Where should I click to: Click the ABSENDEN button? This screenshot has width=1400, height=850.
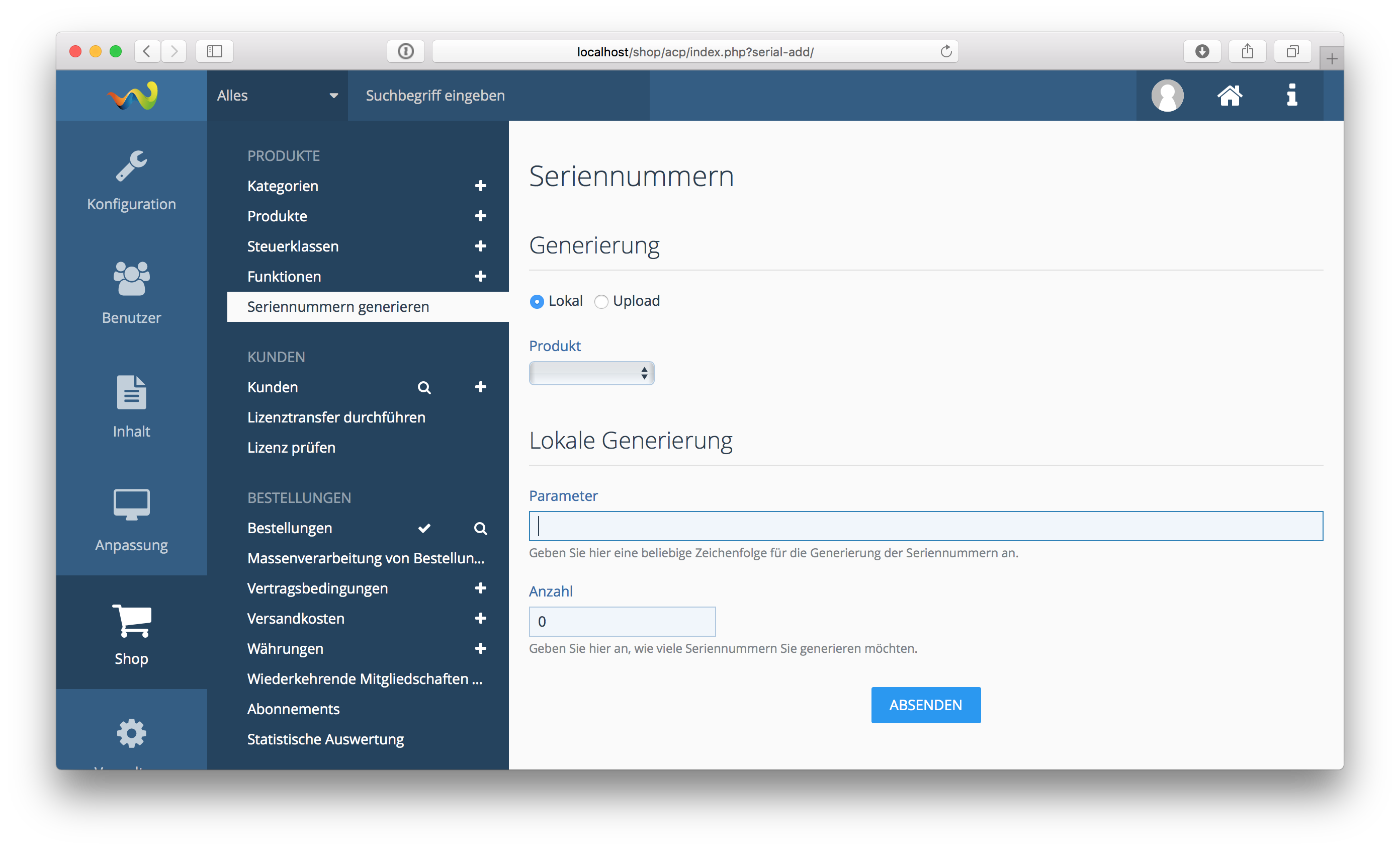click(x=925, y=705)
